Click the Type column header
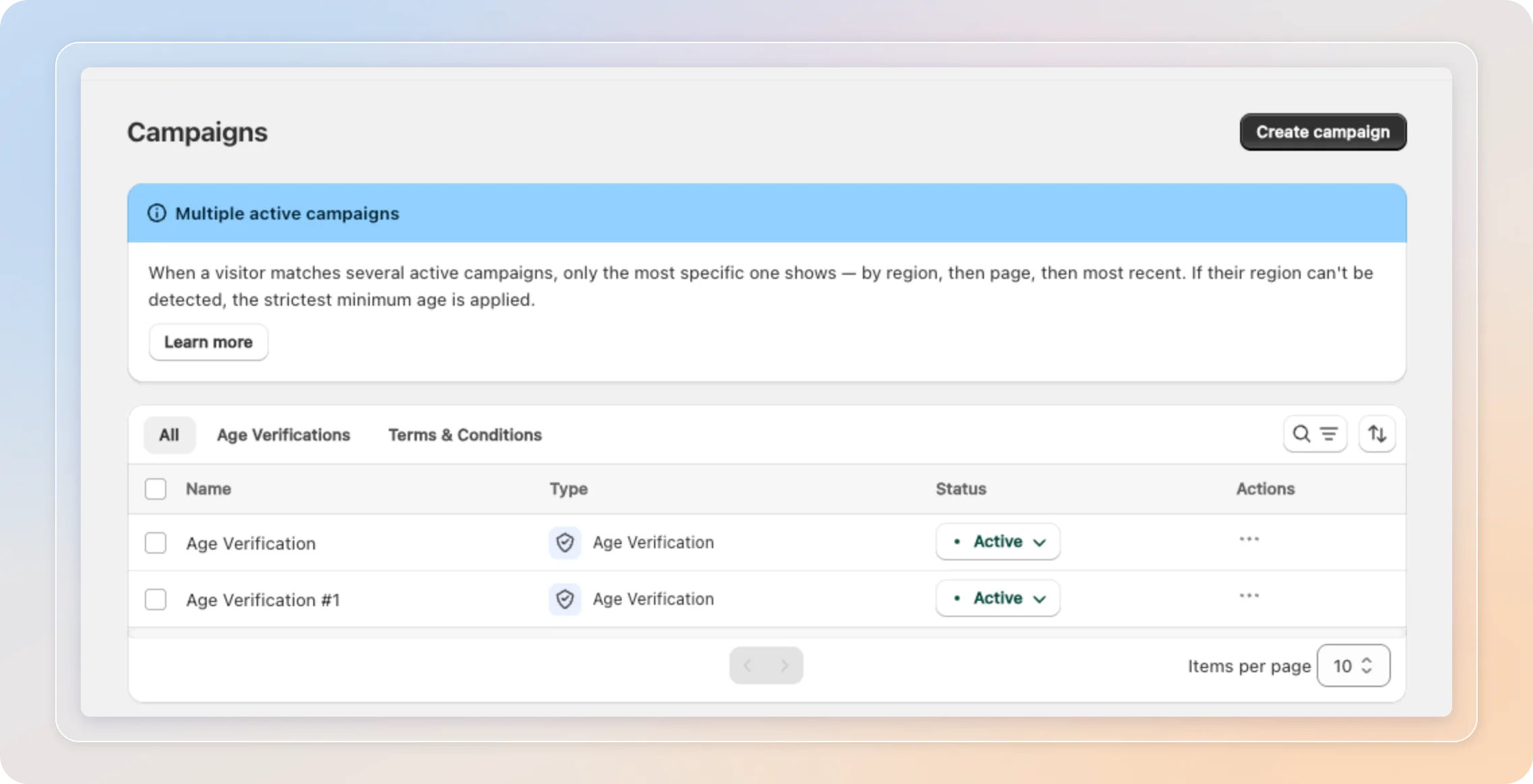 (568, 489)
